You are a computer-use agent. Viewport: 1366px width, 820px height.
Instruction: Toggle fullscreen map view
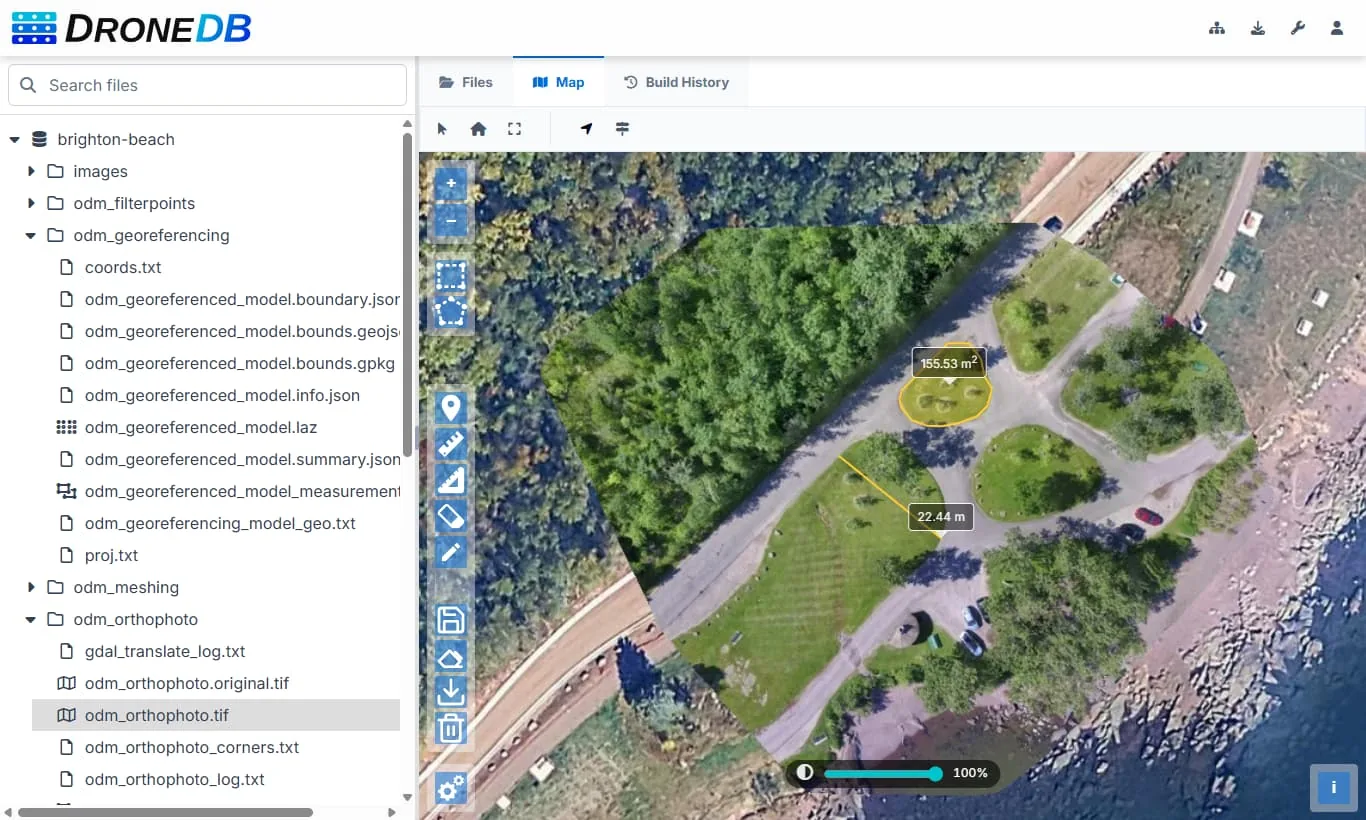[514, 129]
